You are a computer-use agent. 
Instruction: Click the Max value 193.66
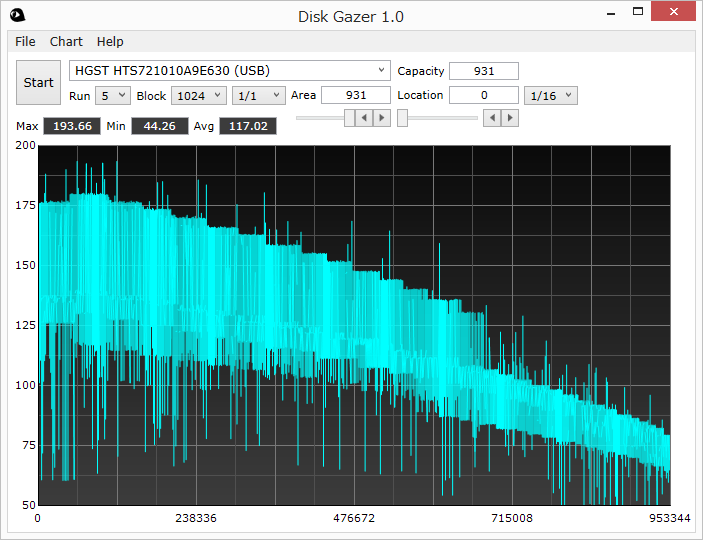tap(72, 126)
